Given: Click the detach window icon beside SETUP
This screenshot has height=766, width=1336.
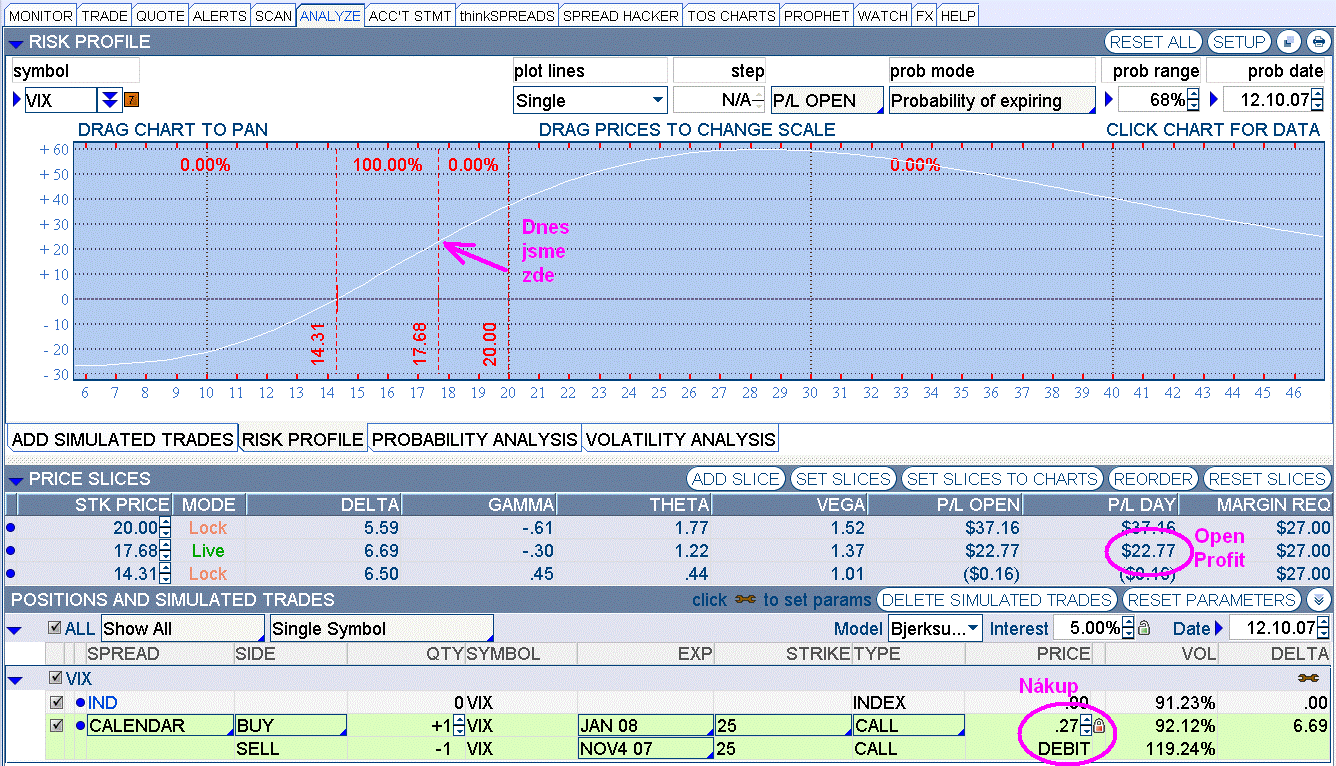Looking at the screenshot, I should click(x=1289, y=42).
